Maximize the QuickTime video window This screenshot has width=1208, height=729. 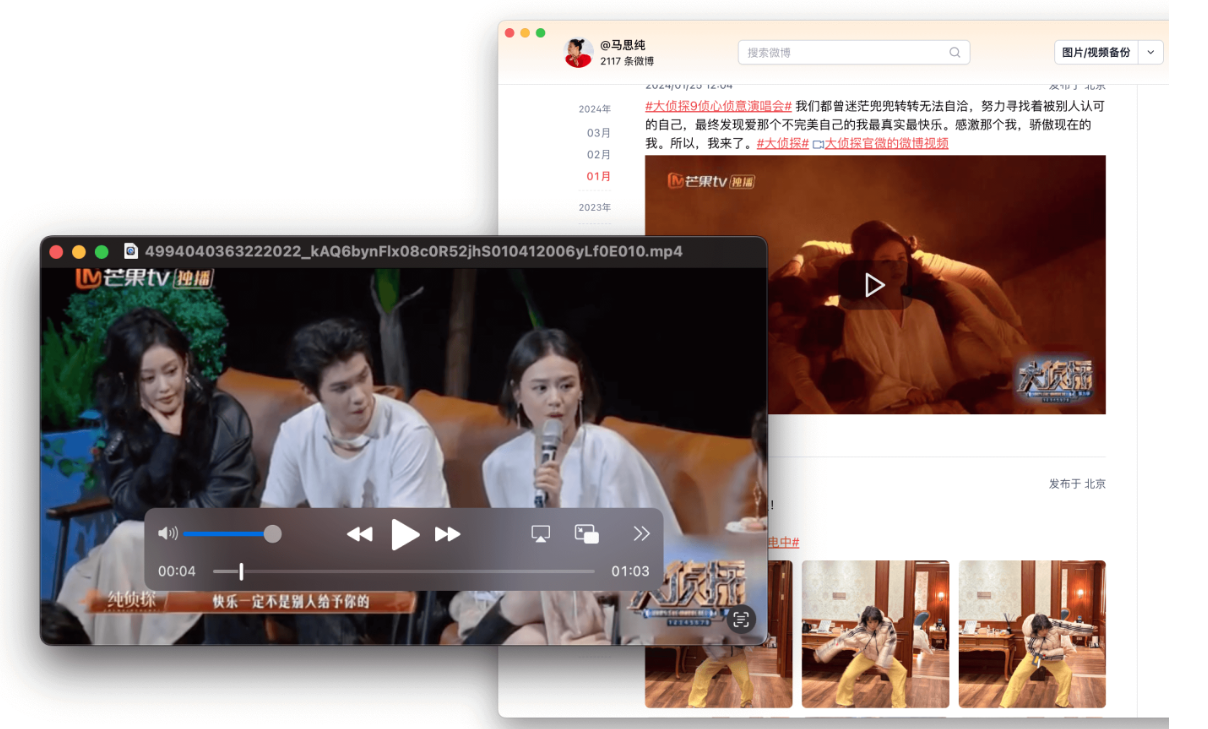pyautogui.click(x=101, y=252)
